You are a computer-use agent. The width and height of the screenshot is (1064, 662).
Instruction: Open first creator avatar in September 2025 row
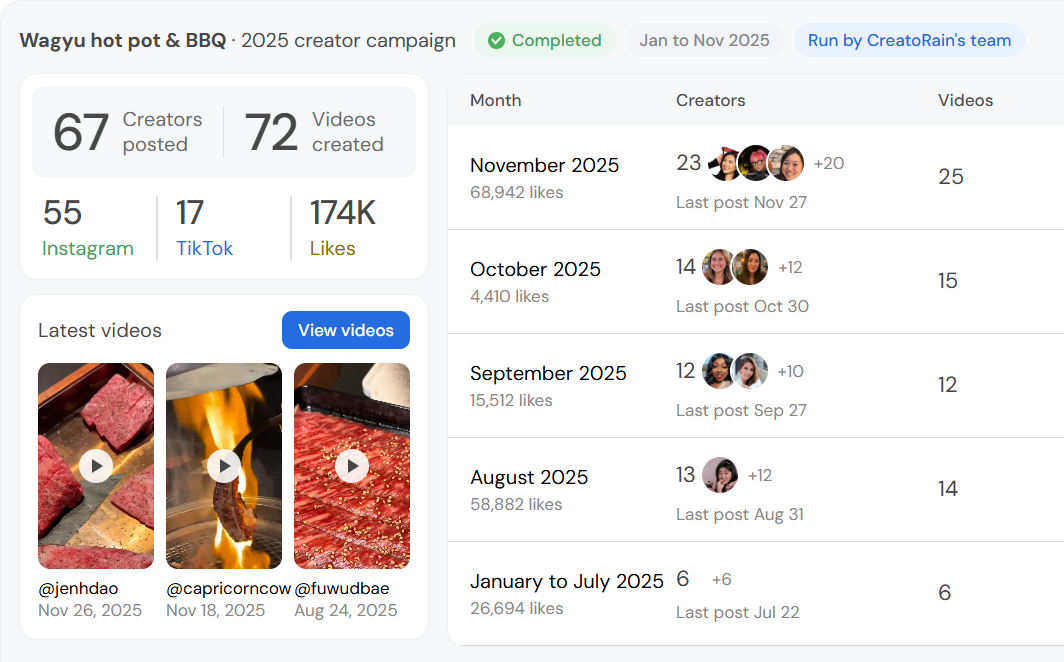point(719,371)
